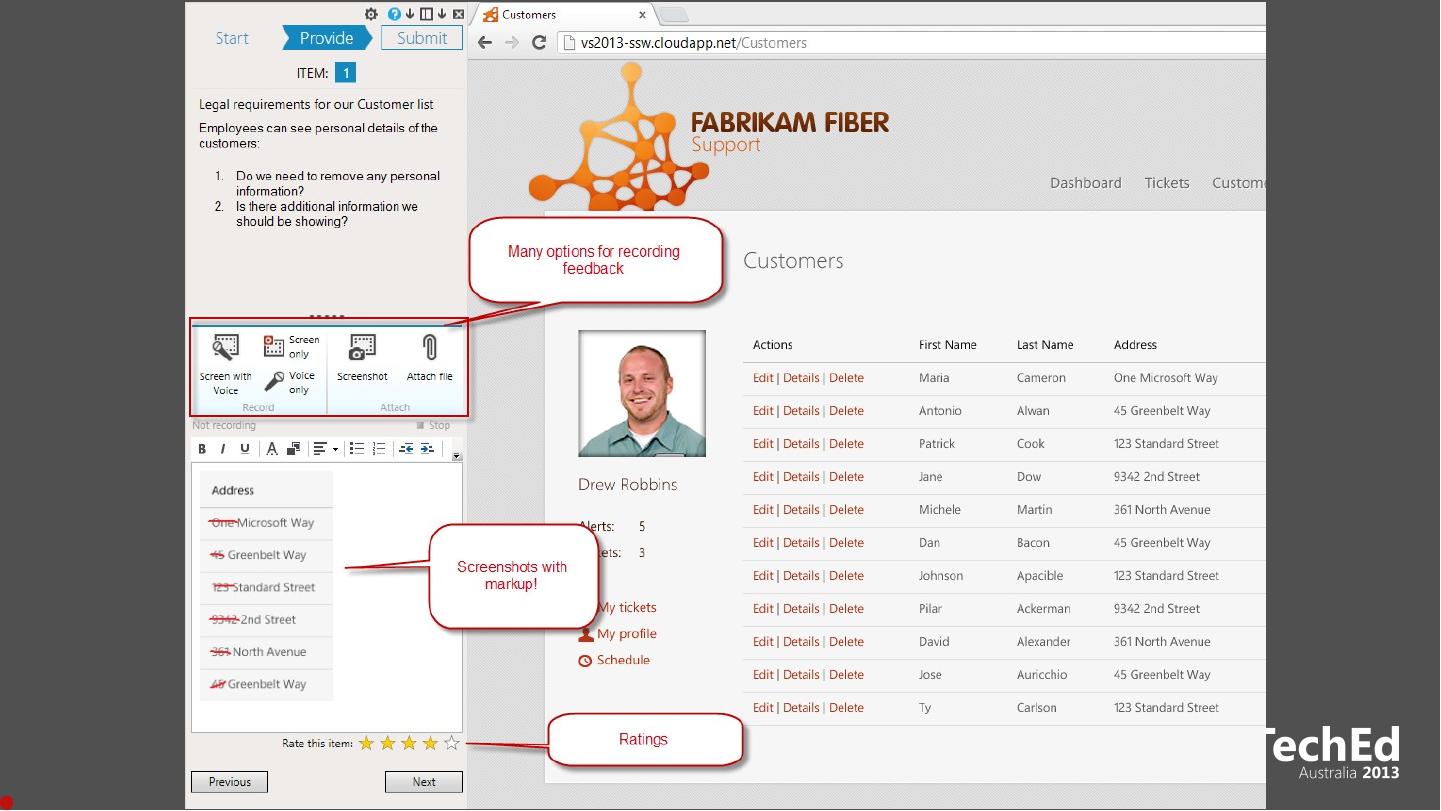Click the text alignment icon
The height and width of the screenshot is (811, 1441).
(320, 449)
